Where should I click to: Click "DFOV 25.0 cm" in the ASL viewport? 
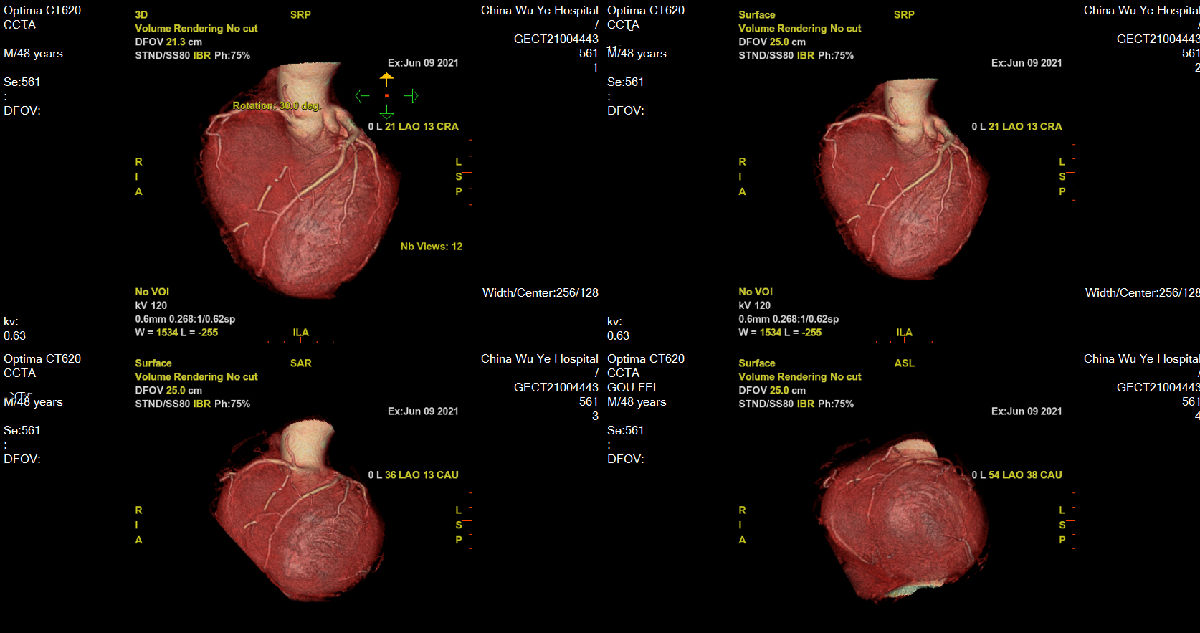[x=772, y=390]
